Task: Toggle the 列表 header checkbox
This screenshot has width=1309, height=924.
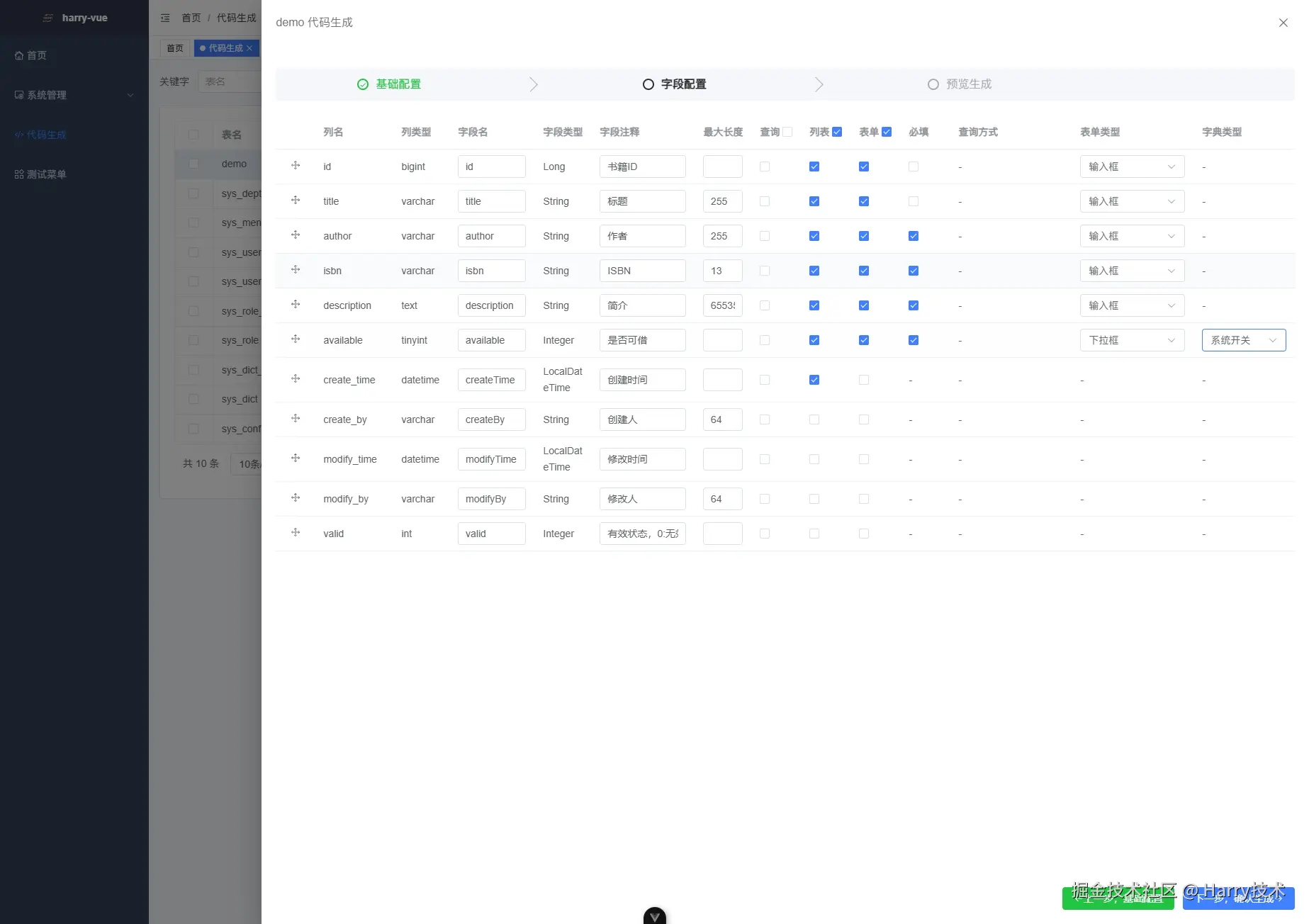Action: [837, 132]
